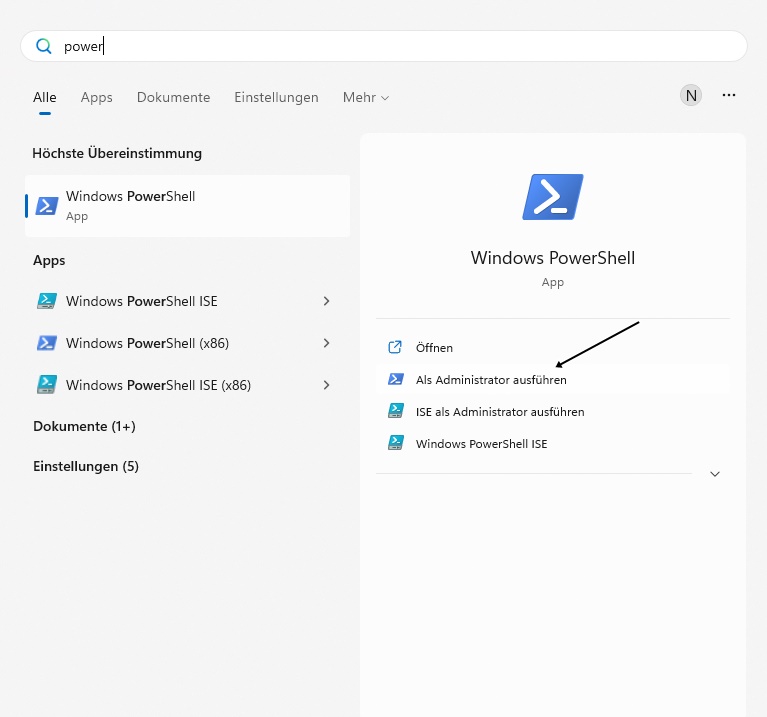The height and width of the screenshot is (717, 767).
Task: Expand Windows PowerShell ISE (x86) chevron
Action: (x=326, y=385)
